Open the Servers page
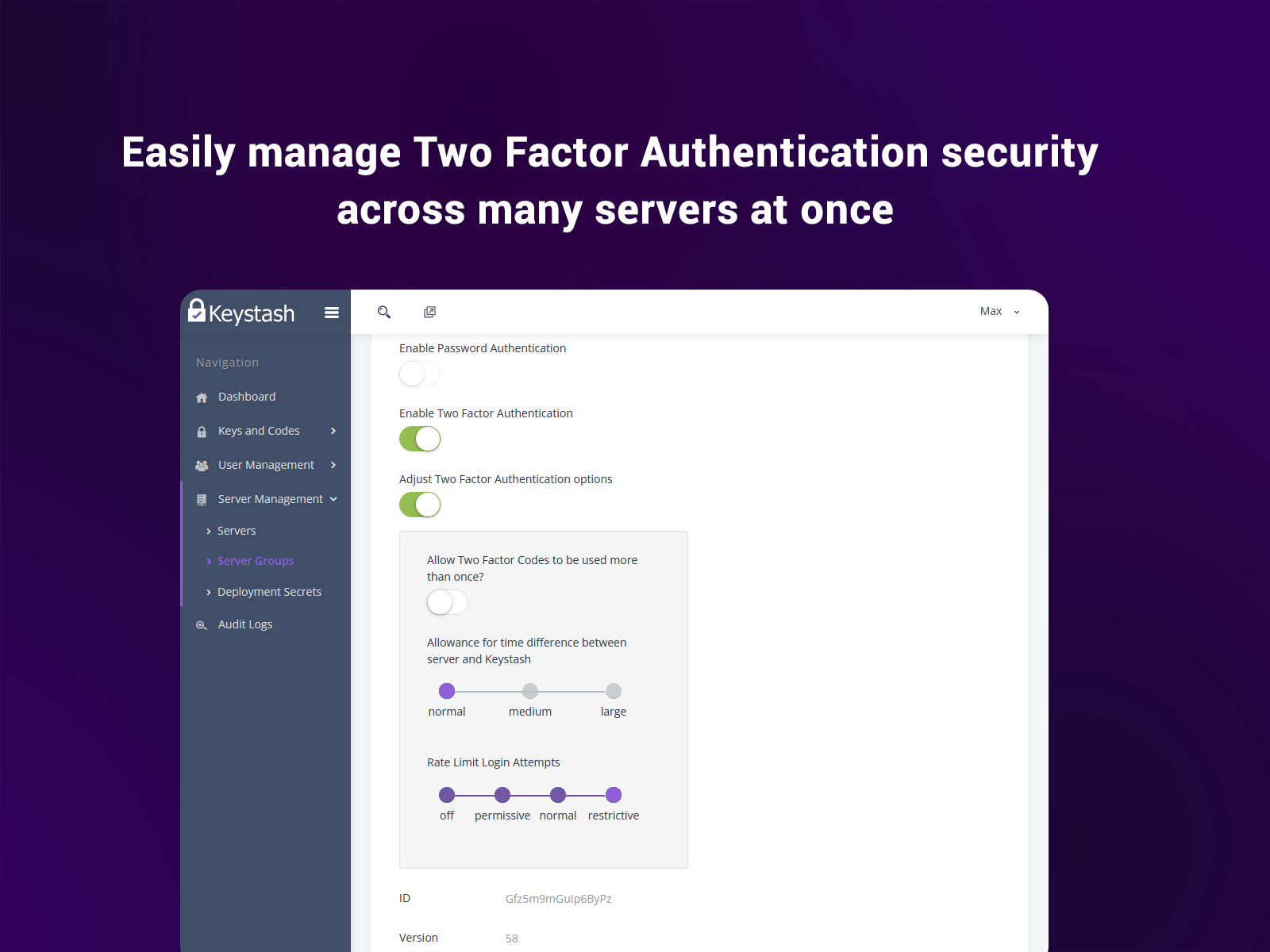The height and width of the screenshot is (952, 1270). coord(237,531)
